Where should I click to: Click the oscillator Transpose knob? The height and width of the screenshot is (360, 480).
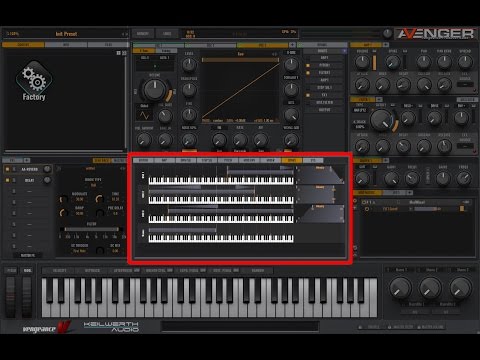tap(189, 89)
